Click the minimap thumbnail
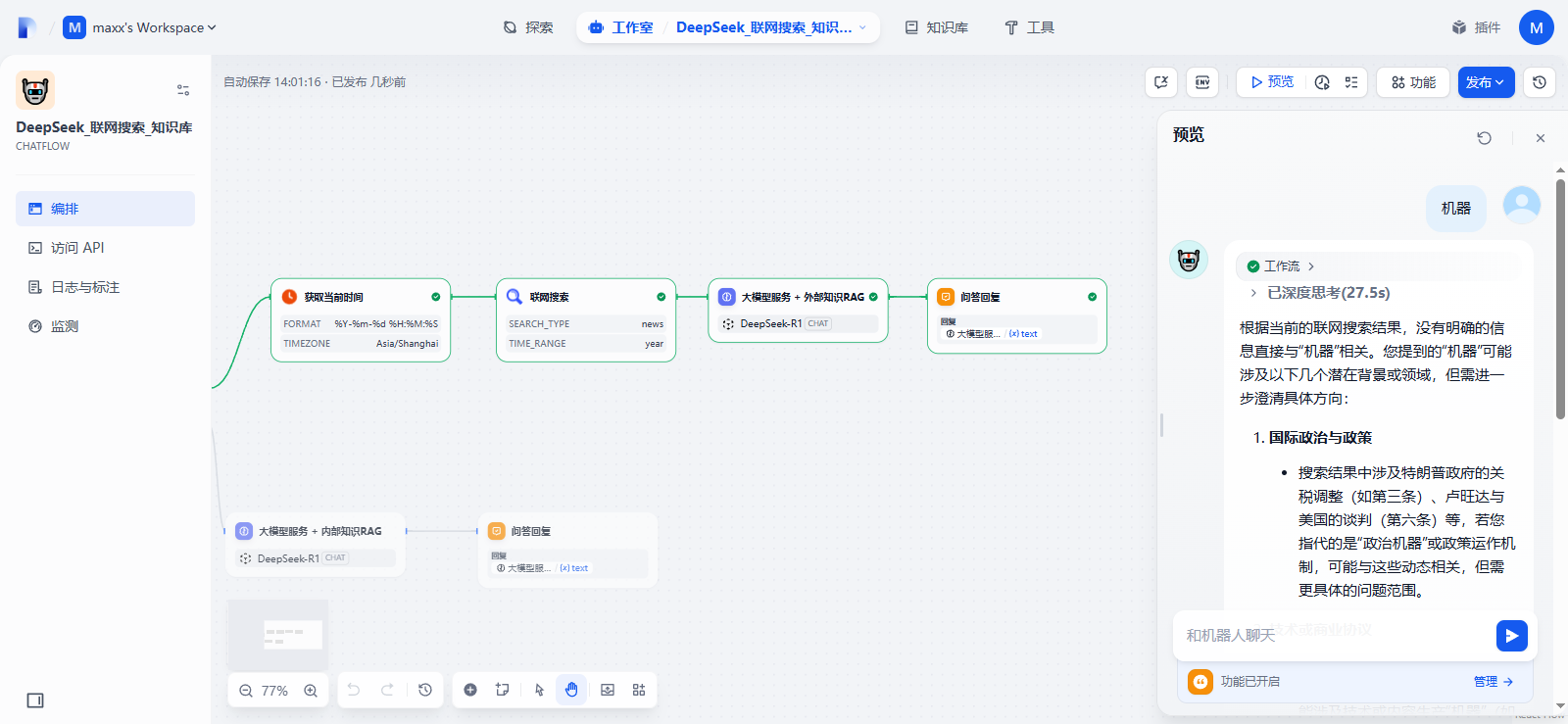The image size is (1568, 724). [x=278, y=635]
